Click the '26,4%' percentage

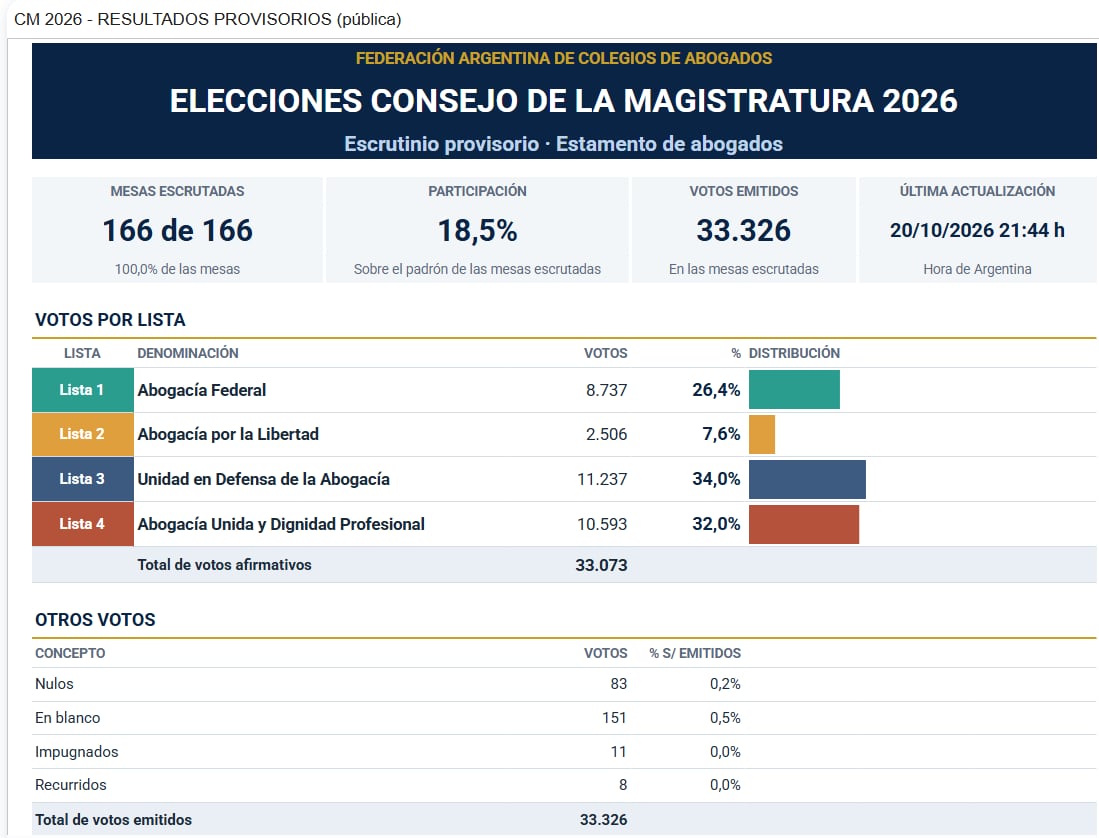click(x=716, y=390)
